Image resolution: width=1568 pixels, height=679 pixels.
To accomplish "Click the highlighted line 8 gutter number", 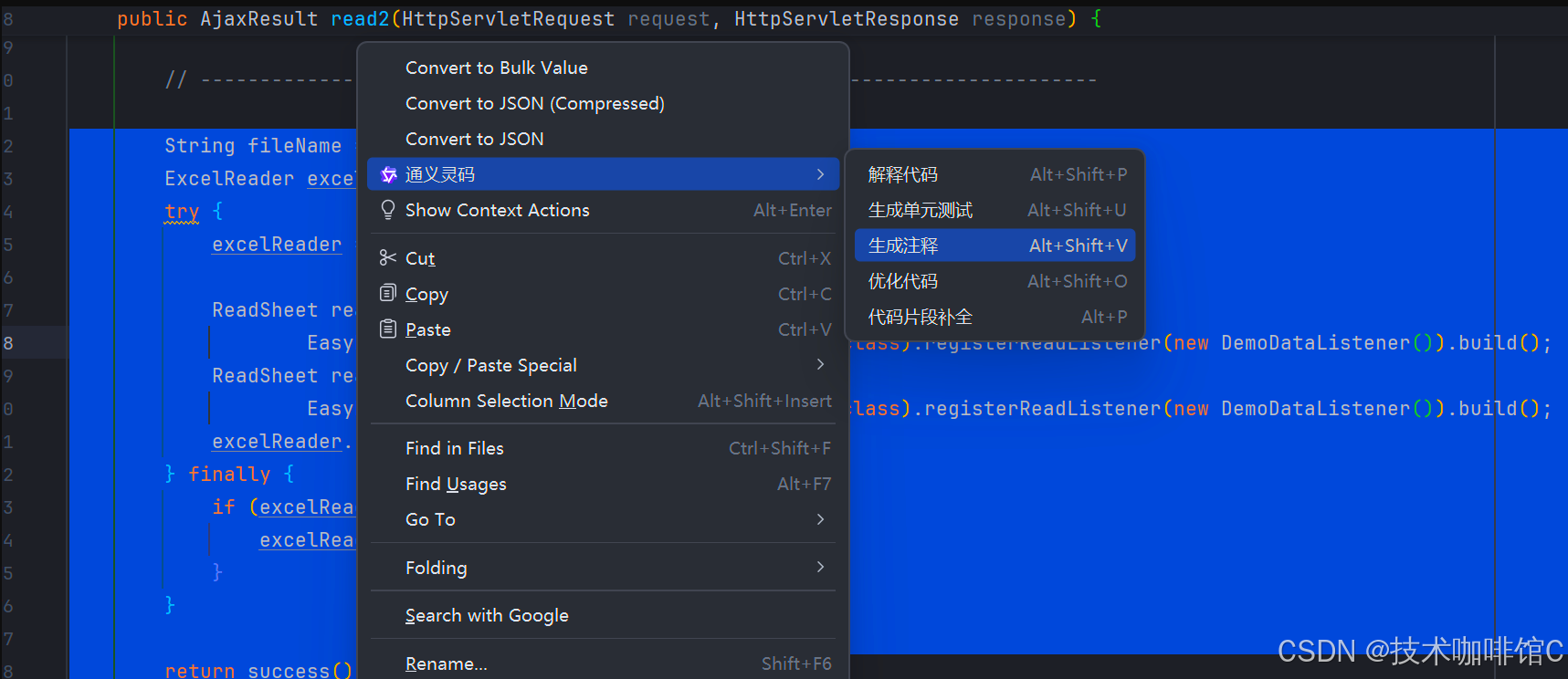I will (8, 343).
